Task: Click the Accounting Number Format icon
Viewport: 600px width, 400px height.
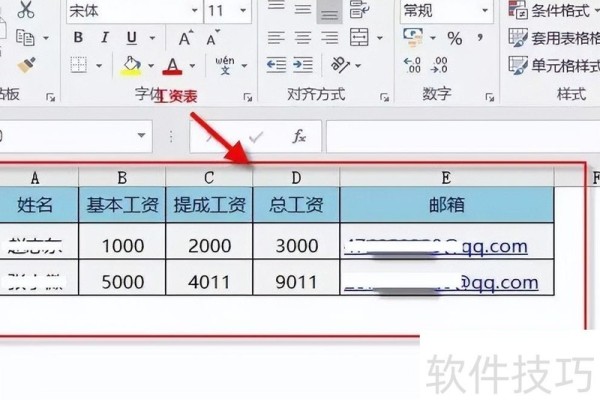Action: pyautogui.click(x=413, y=38)
